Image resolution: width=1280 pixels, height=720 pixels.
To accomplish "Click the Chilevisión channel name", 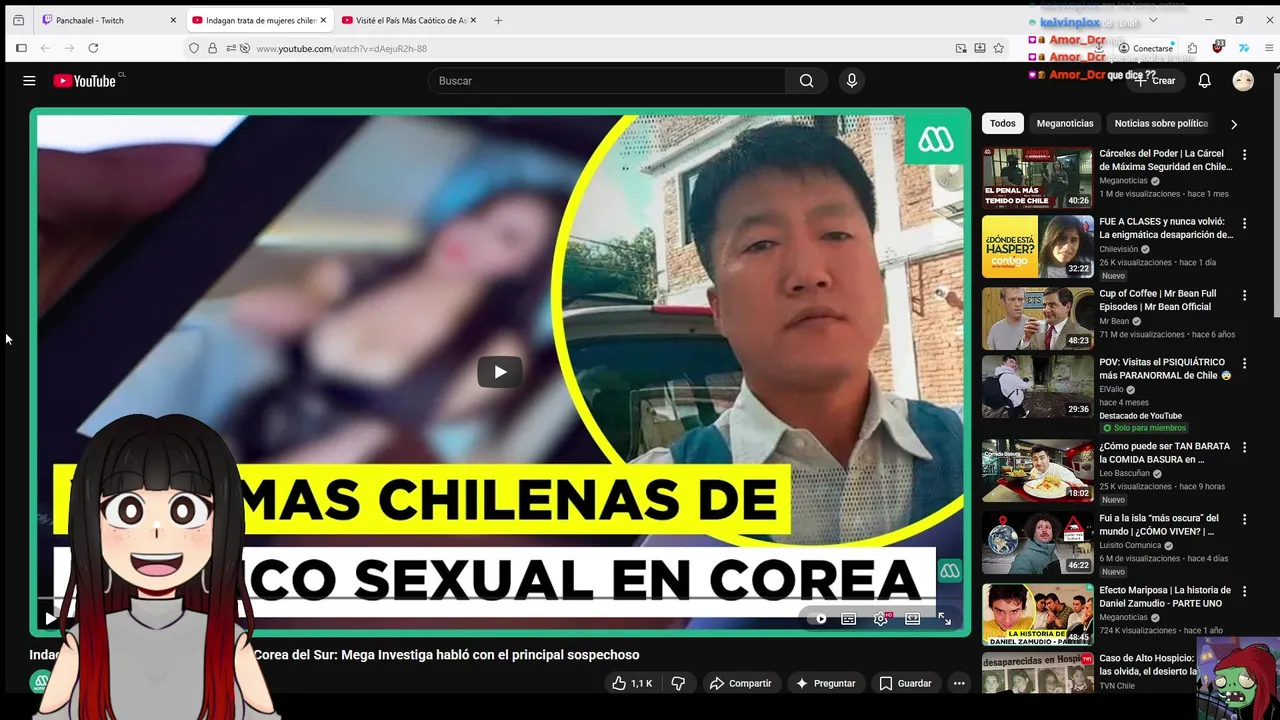I will [1118, 249].
